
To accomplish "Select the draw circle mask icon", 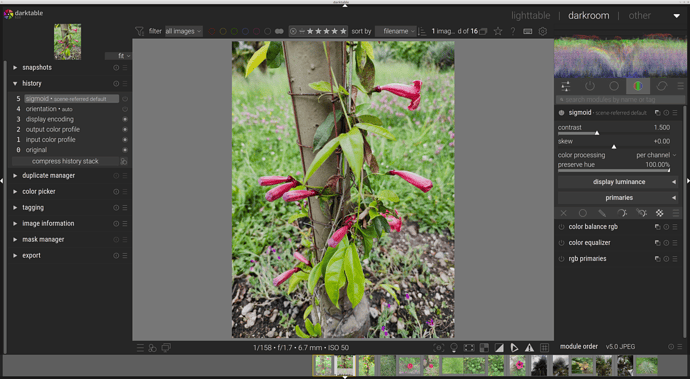I will tap(583, 213).
